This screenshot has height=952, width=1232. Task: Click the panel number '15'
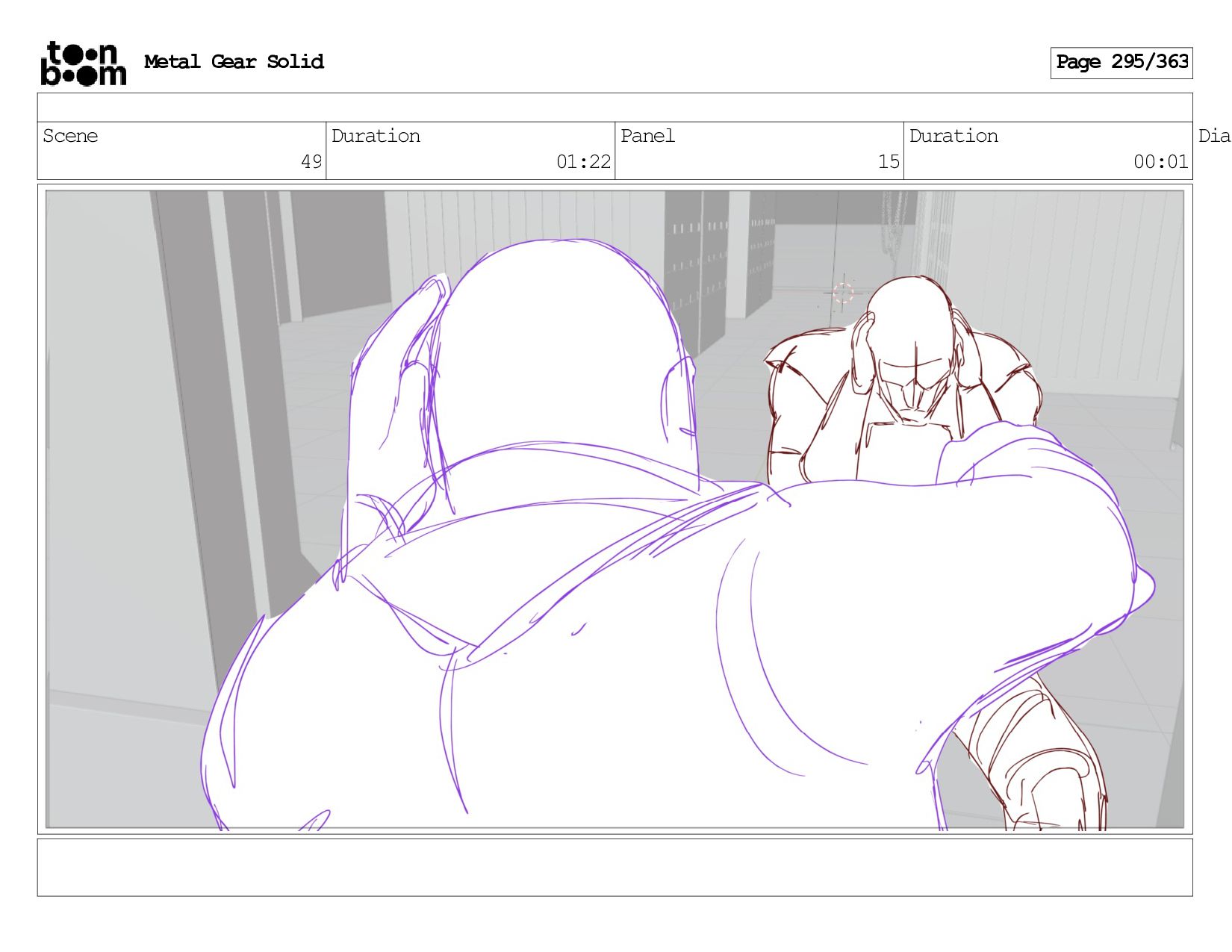889,162
